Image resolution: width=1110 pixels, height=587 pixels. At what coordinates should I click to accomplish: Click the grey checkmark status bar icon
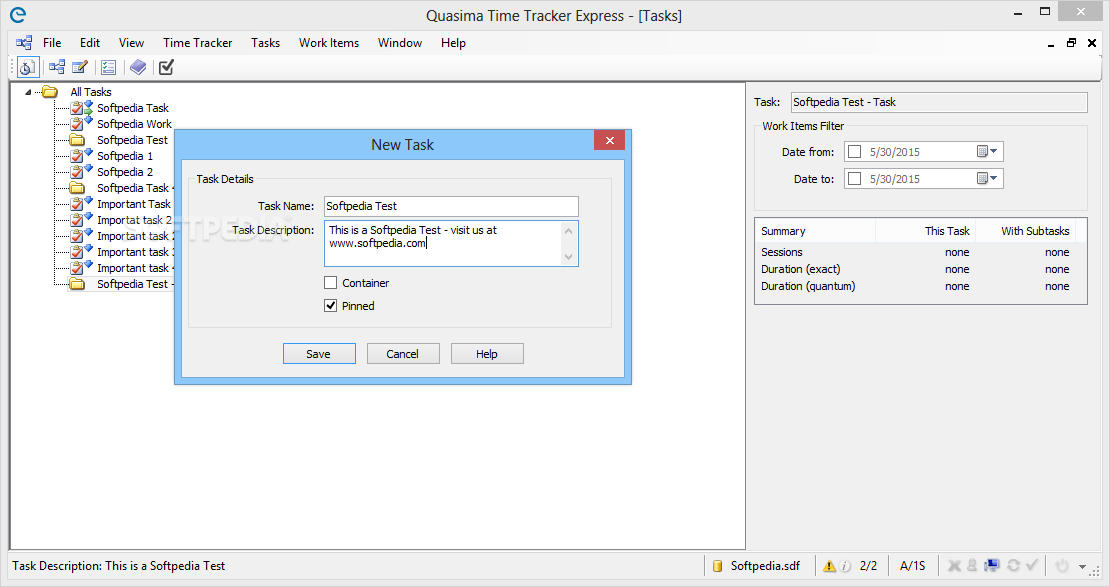(1032, 565)
